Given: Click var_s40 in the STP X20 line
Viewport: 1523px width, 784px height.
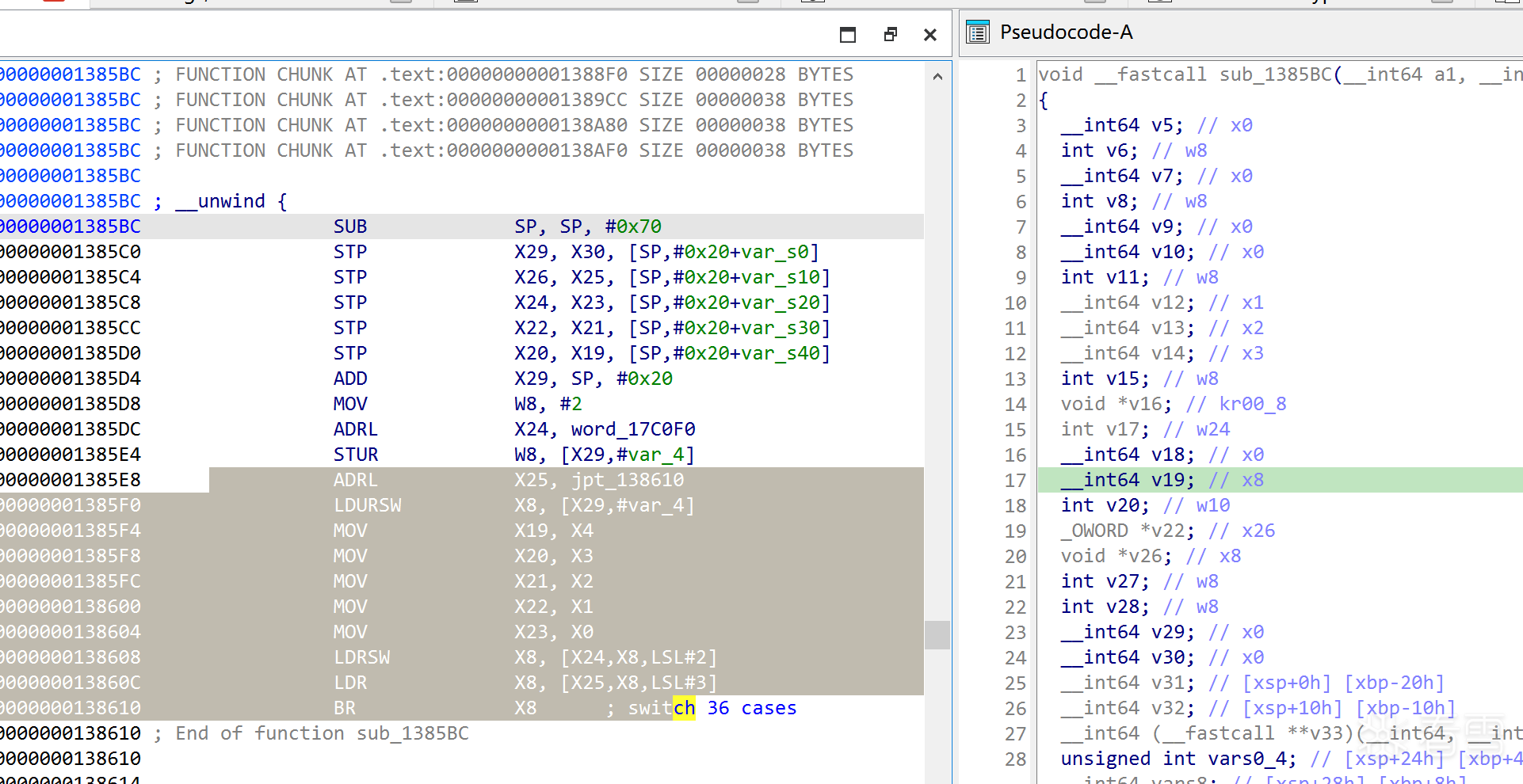Looking at the screenshot, I should [781, 353].
